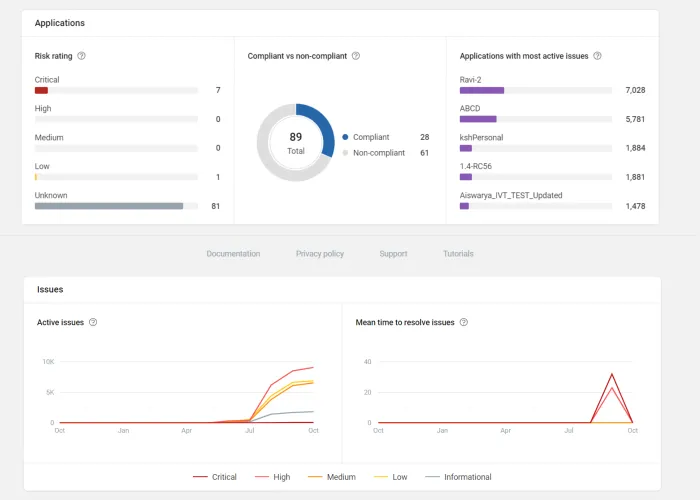Go to the Support link
The image size is (700, 500).
(393, 254)
